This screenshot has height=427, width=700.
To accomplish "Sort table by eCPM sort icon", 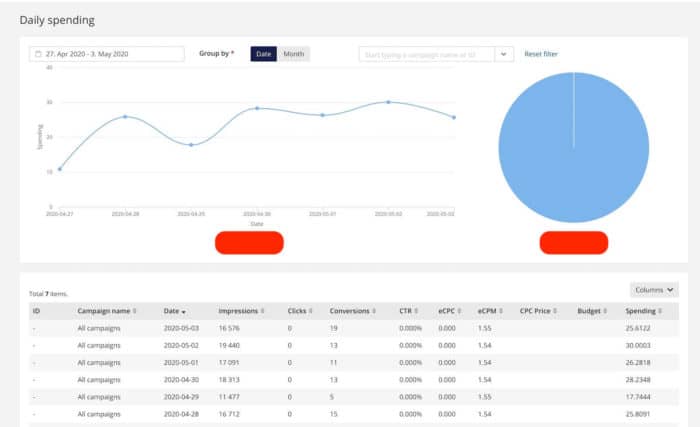I will click(501, 311).
